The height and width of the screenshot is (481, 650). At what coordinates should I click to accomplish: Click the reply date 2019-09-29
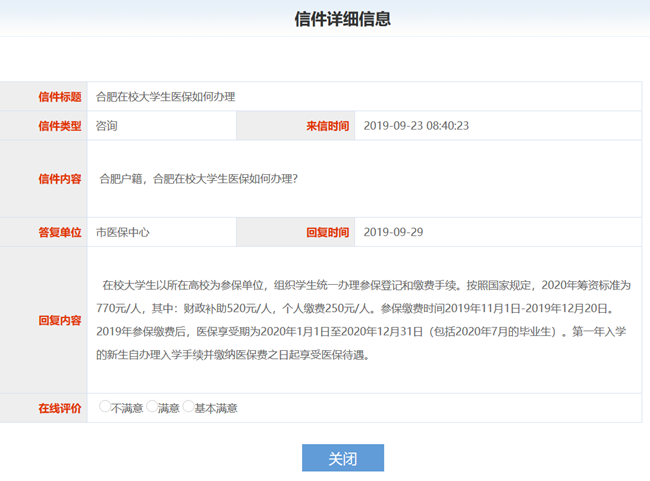click(393, 232)
